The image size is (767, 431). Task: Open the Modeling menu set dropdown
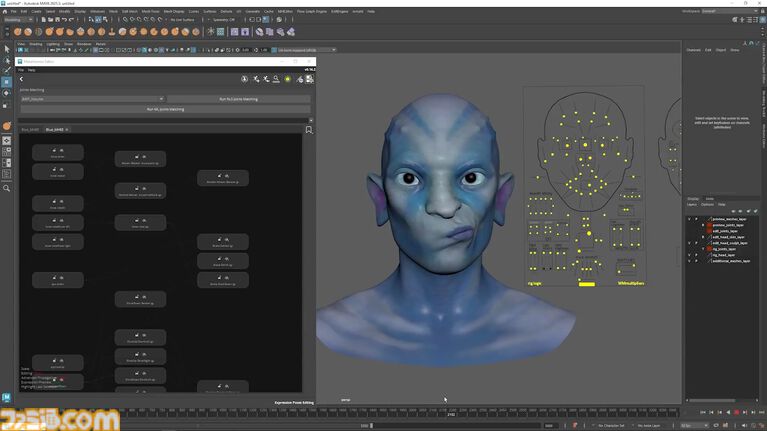(18, 20)
